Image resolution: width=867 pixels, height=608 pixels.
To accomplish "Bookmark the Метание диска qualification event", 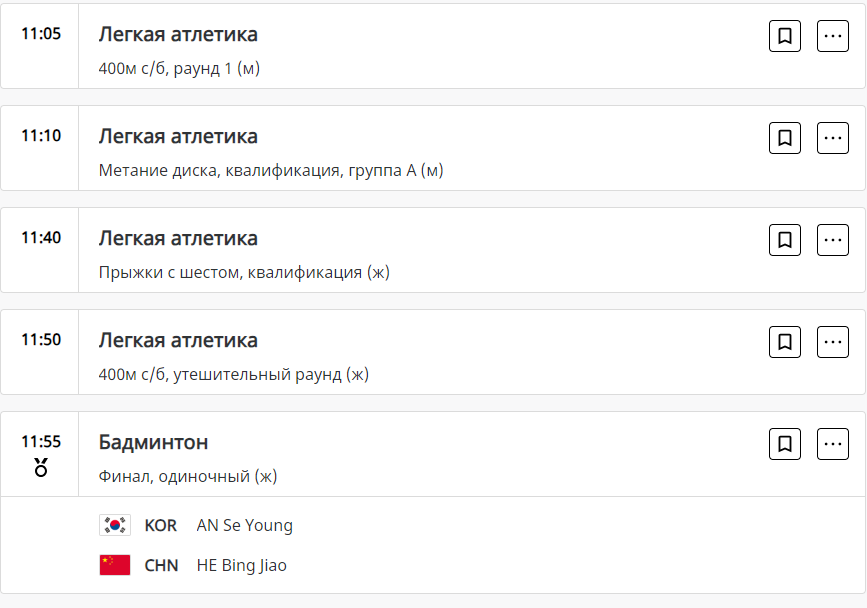I will pos(785,138).
